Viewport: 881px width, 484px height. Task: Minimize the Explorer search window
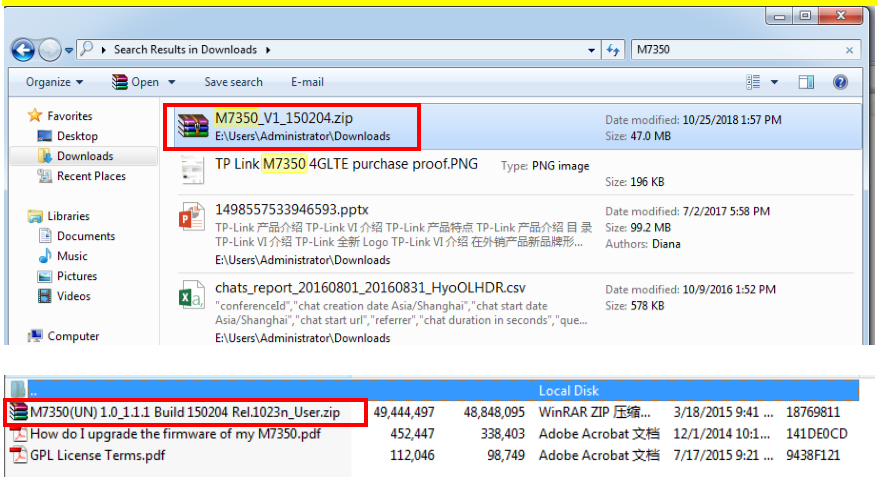pos(779,16)
